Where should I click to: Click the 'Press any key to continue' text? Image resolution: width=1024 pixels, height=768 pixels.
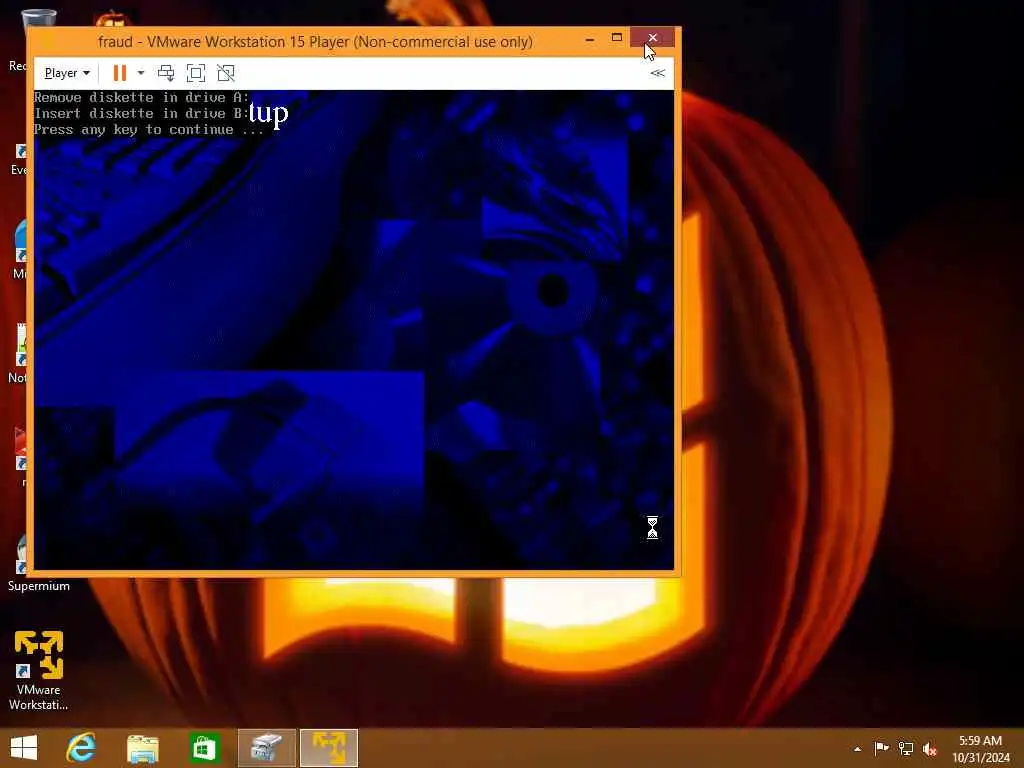149,129
